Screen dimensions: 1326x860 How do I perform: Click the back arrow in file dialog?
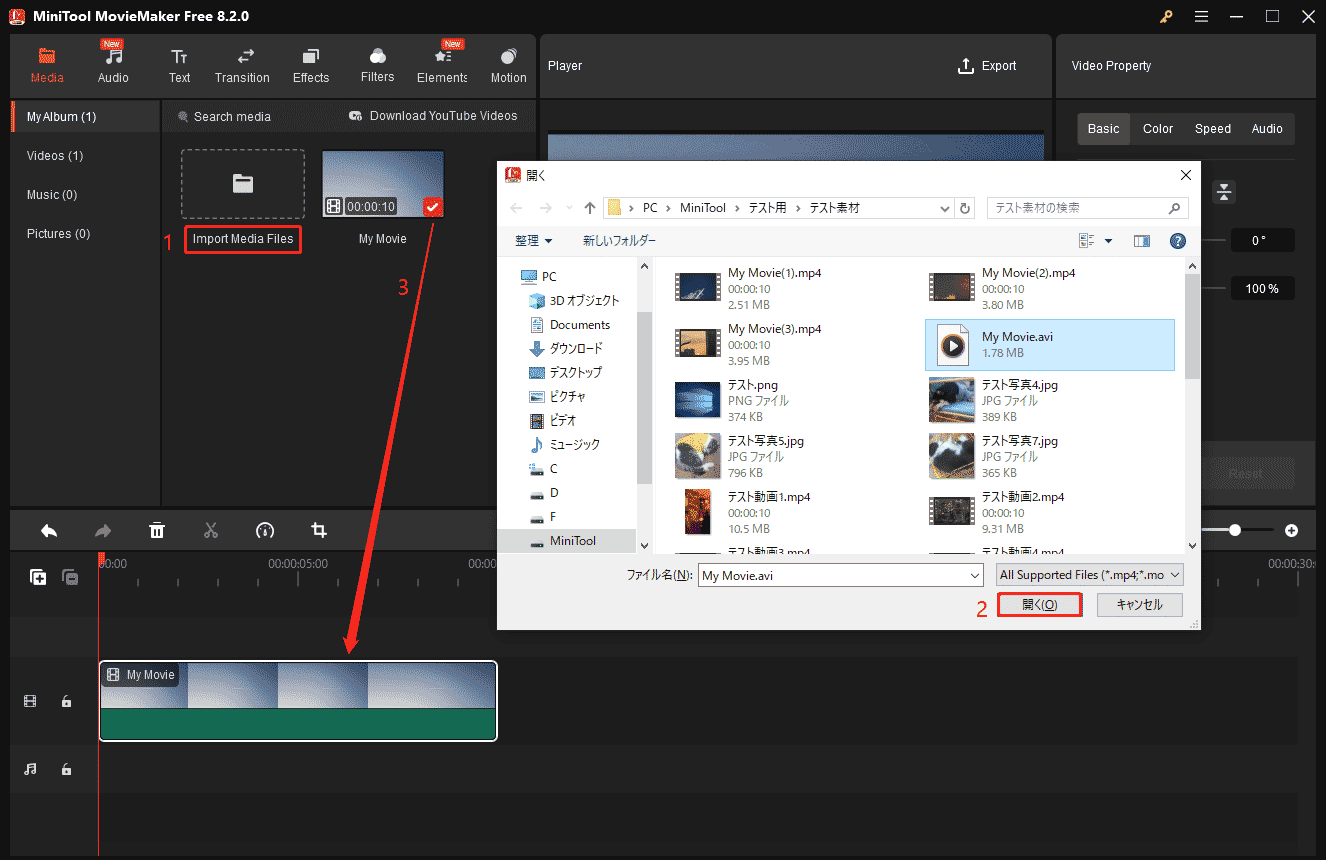(x=516, y=208)
